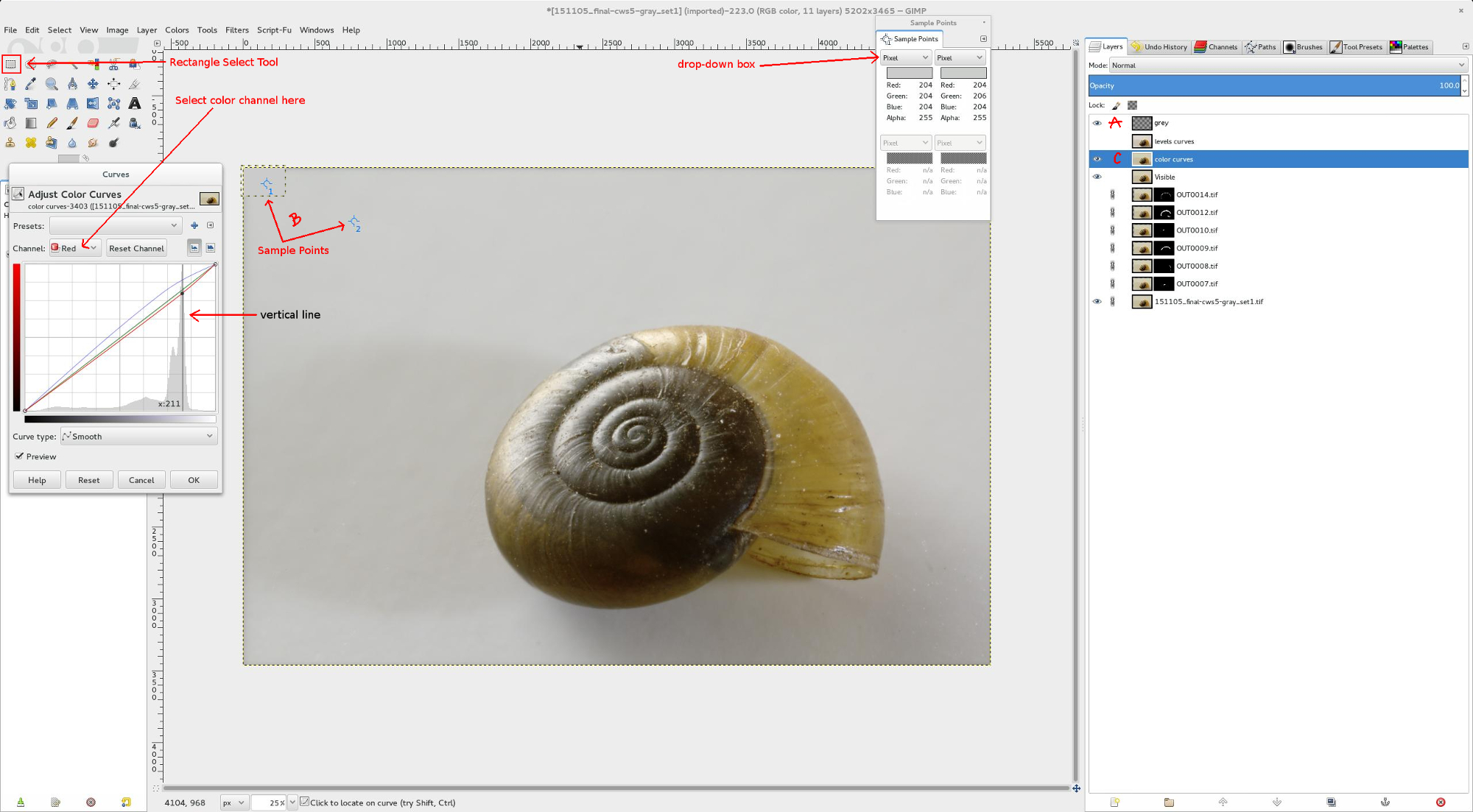Open the Filters menu

click(236, 30)
